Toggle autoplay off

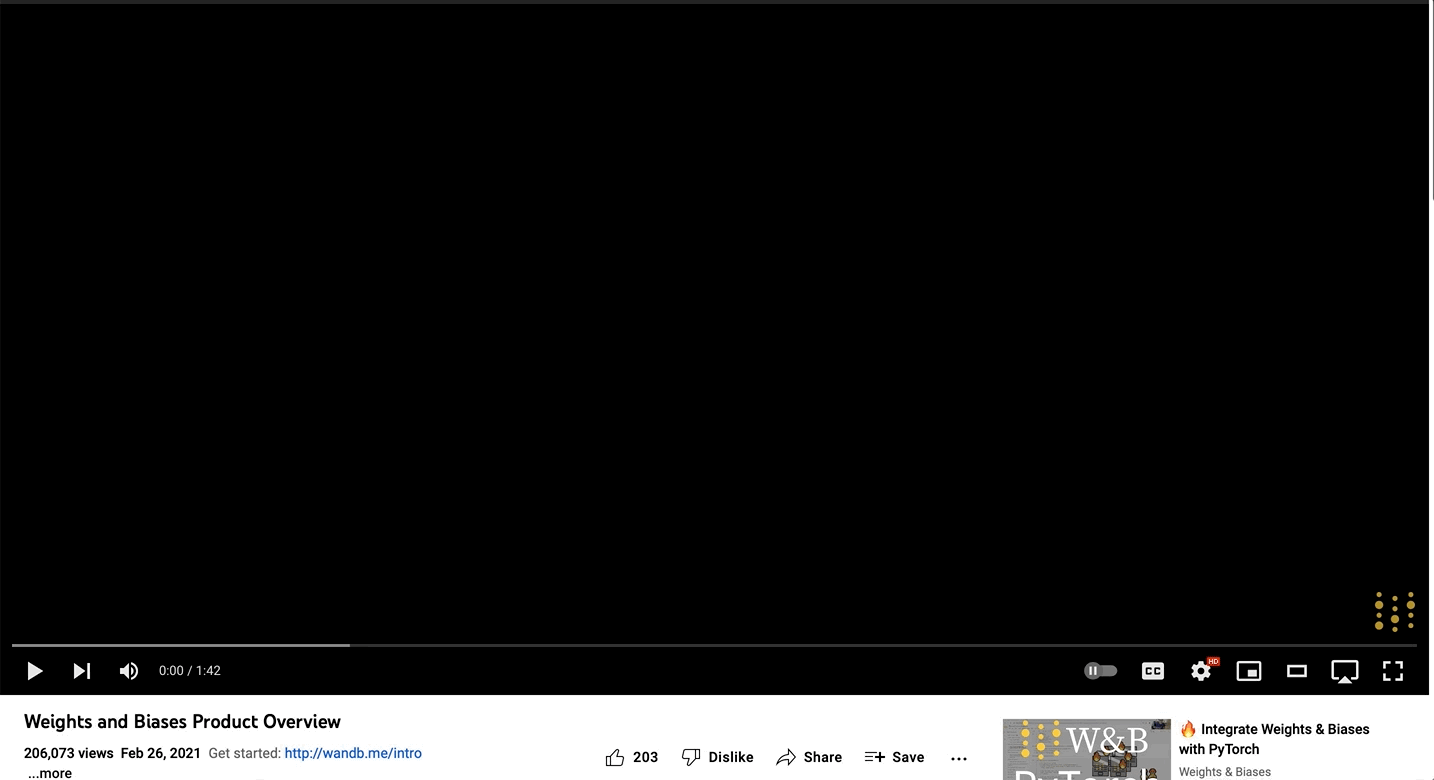coord(1101,670)
